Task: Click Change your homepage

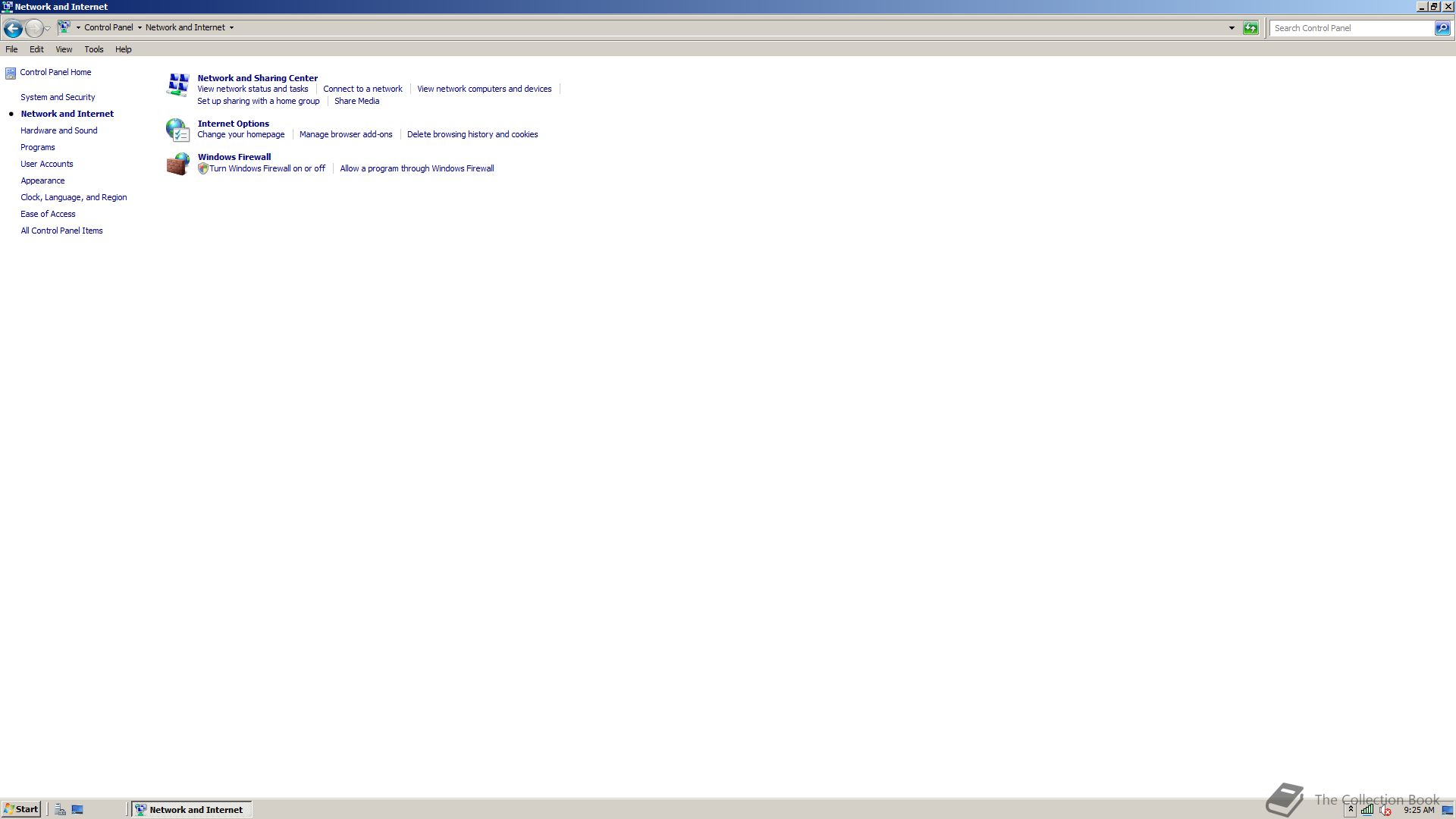Action: point(241,135)
